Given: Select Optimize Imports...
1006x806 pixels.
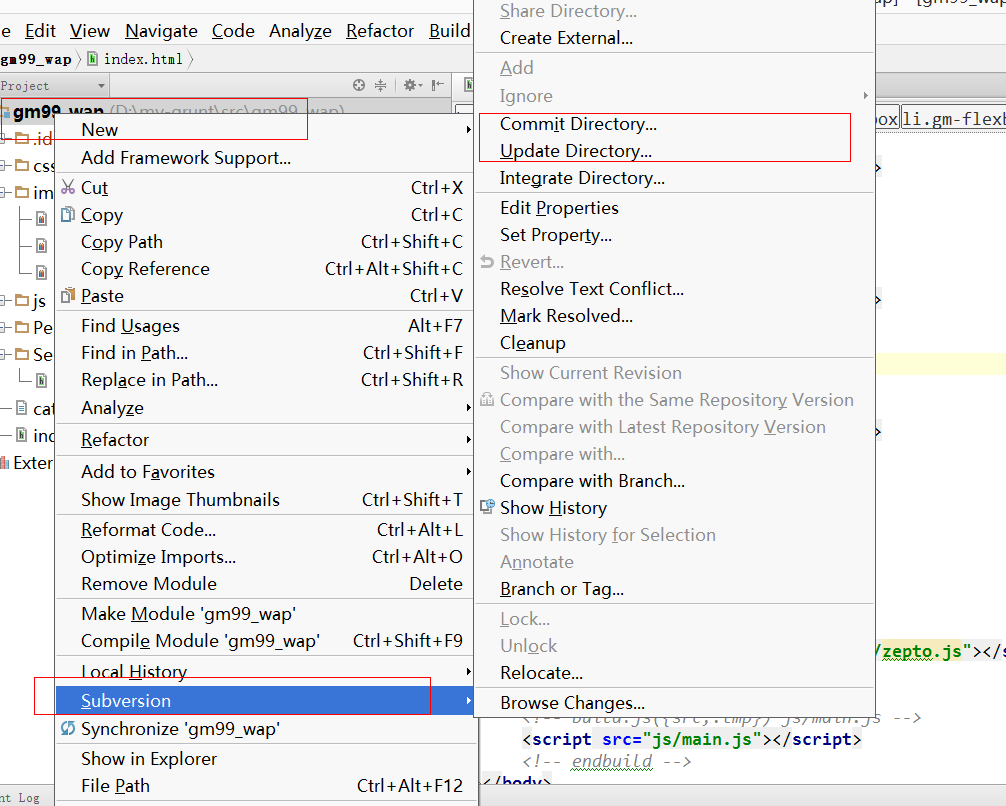Looking at the screenshot, I should (x=265, y=557).
